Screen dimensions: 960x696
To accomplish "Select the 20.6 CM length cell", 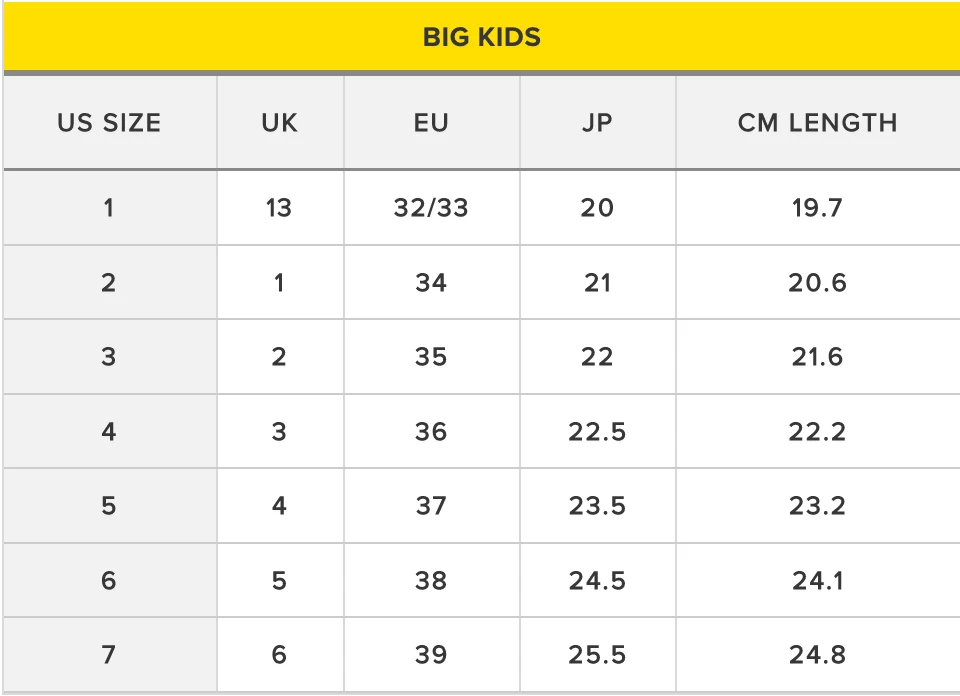I will (817, 283).
